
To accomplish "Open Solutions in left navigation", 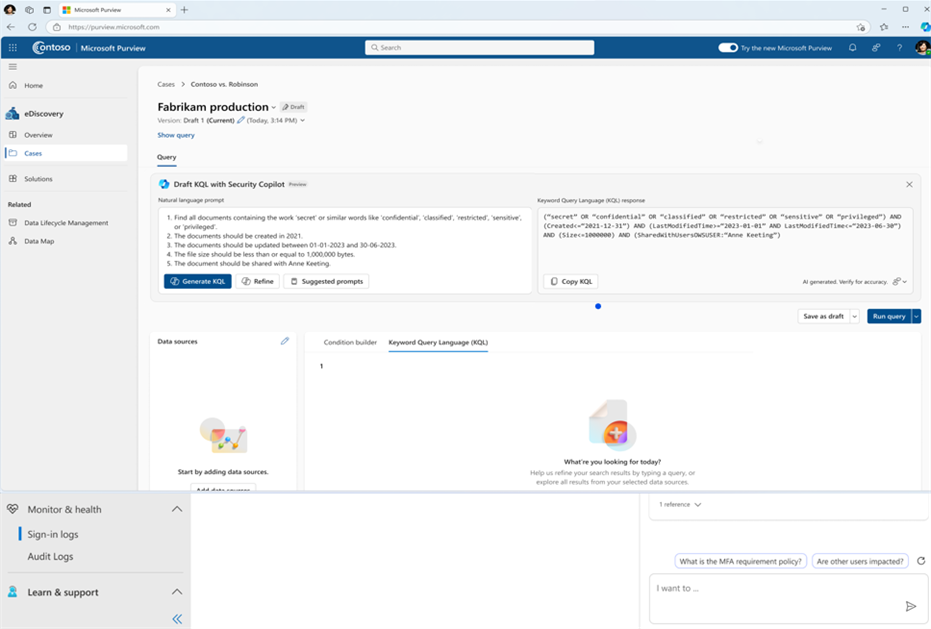I will click(x=38, y=179).
